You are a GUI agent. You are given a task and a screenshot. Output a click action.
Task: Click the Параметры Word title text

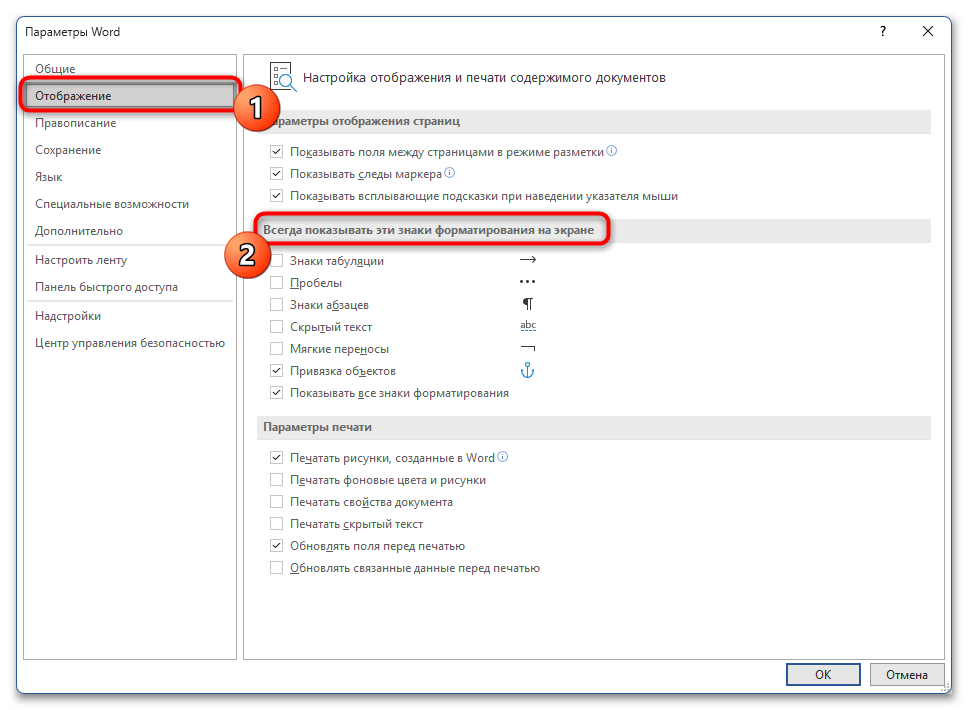[x=73, y=32]
